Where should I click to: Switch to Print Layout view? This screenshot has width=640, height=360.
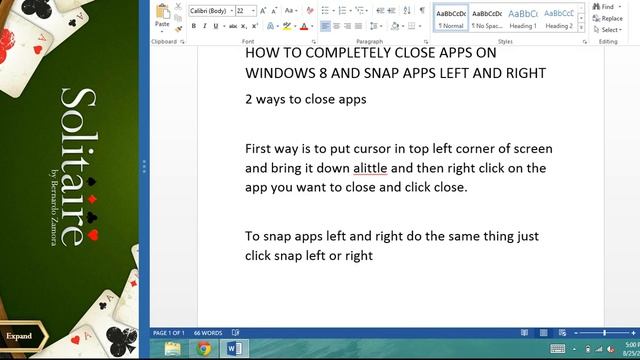point(544,333)
